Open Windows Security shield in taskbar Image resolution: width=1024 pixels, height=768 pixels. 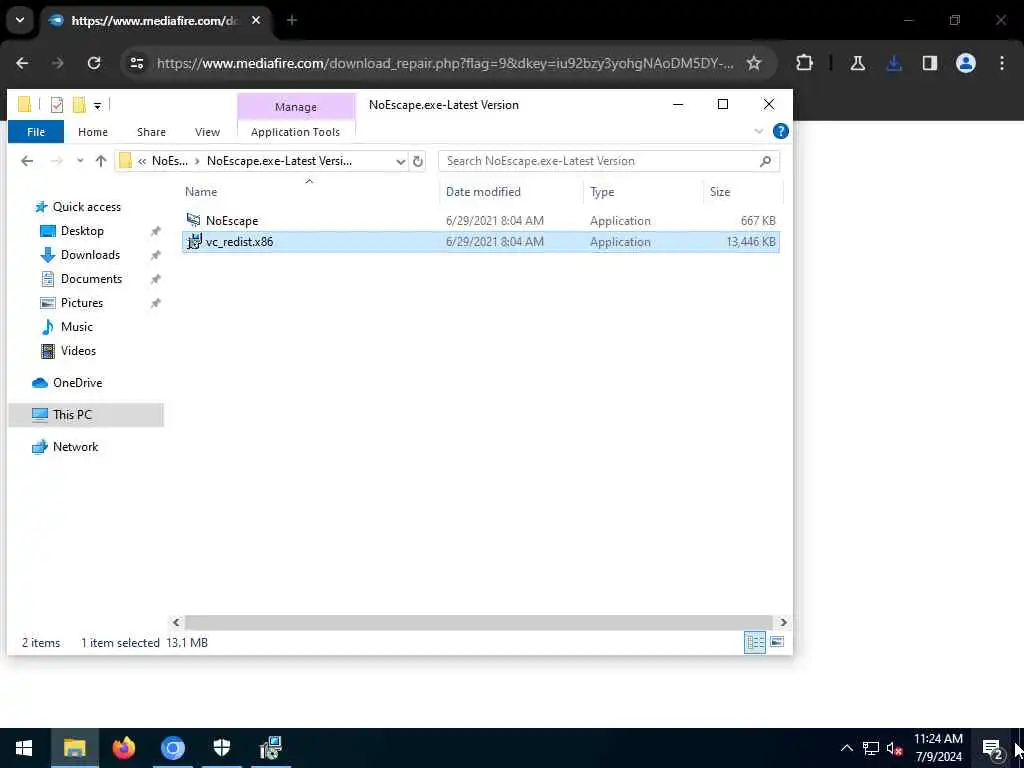tap(222, 748)
